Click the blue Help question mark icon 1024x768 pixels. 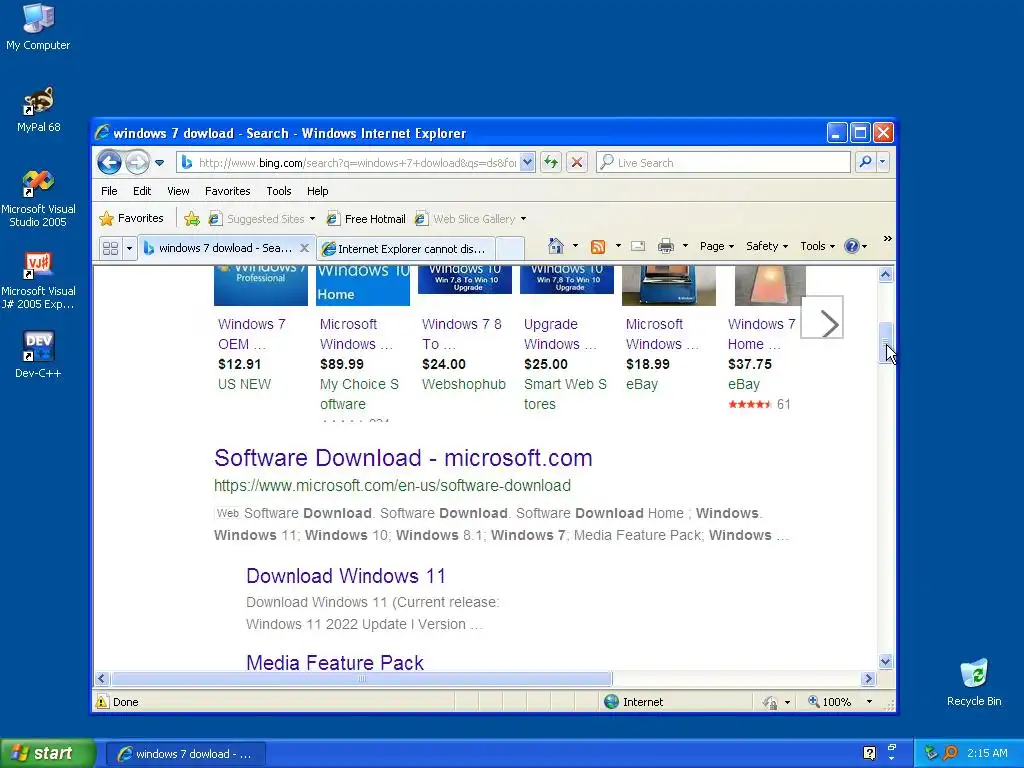tap(852, 246)
